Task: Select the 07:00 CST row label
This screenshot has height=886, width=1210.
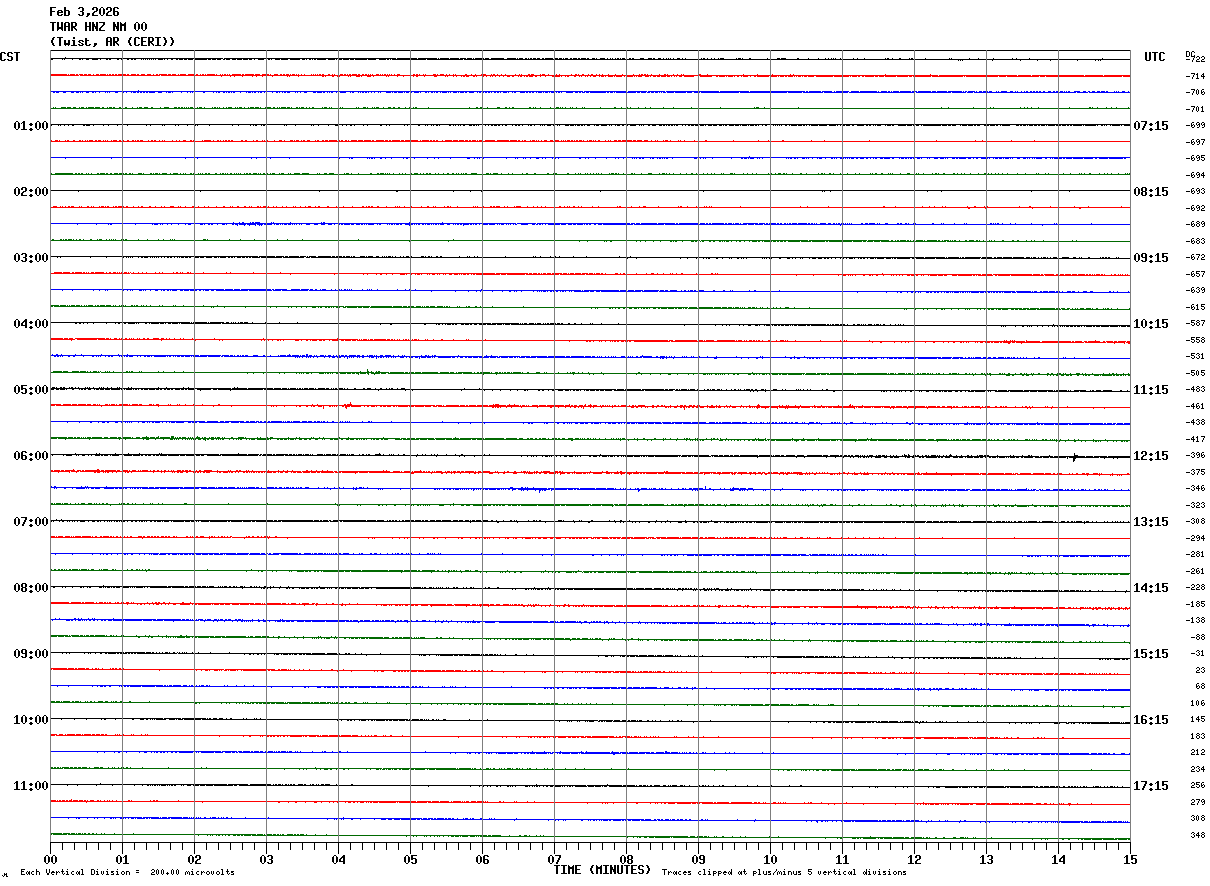Action: [x=31, y=522]
